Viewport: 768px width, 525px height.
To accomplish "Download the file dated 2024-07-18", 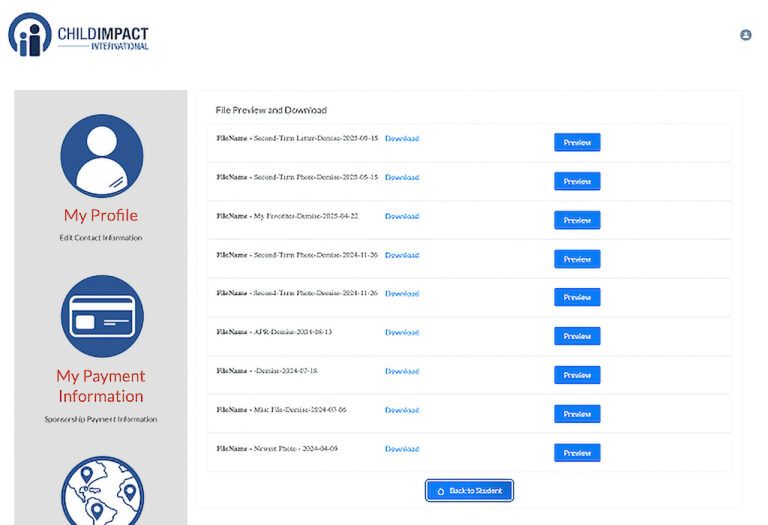I will (402, 371).
